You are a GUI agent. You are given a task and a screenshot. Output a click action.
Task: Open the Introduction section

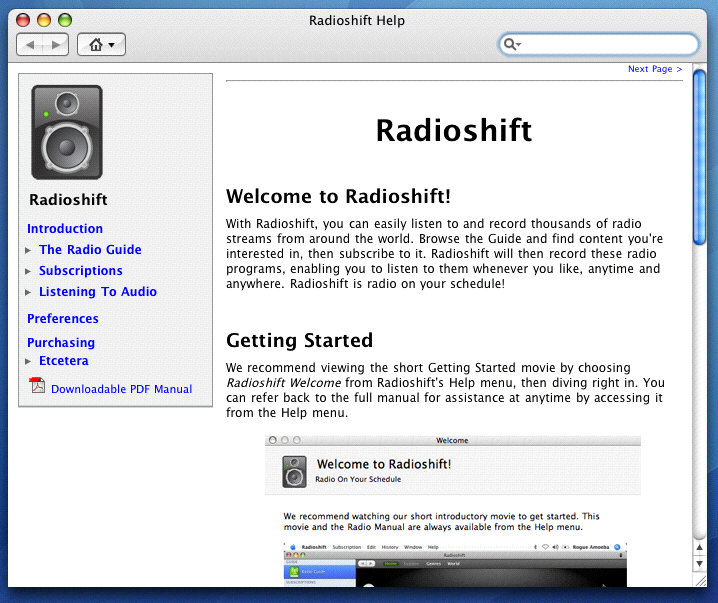coord(65,228)
